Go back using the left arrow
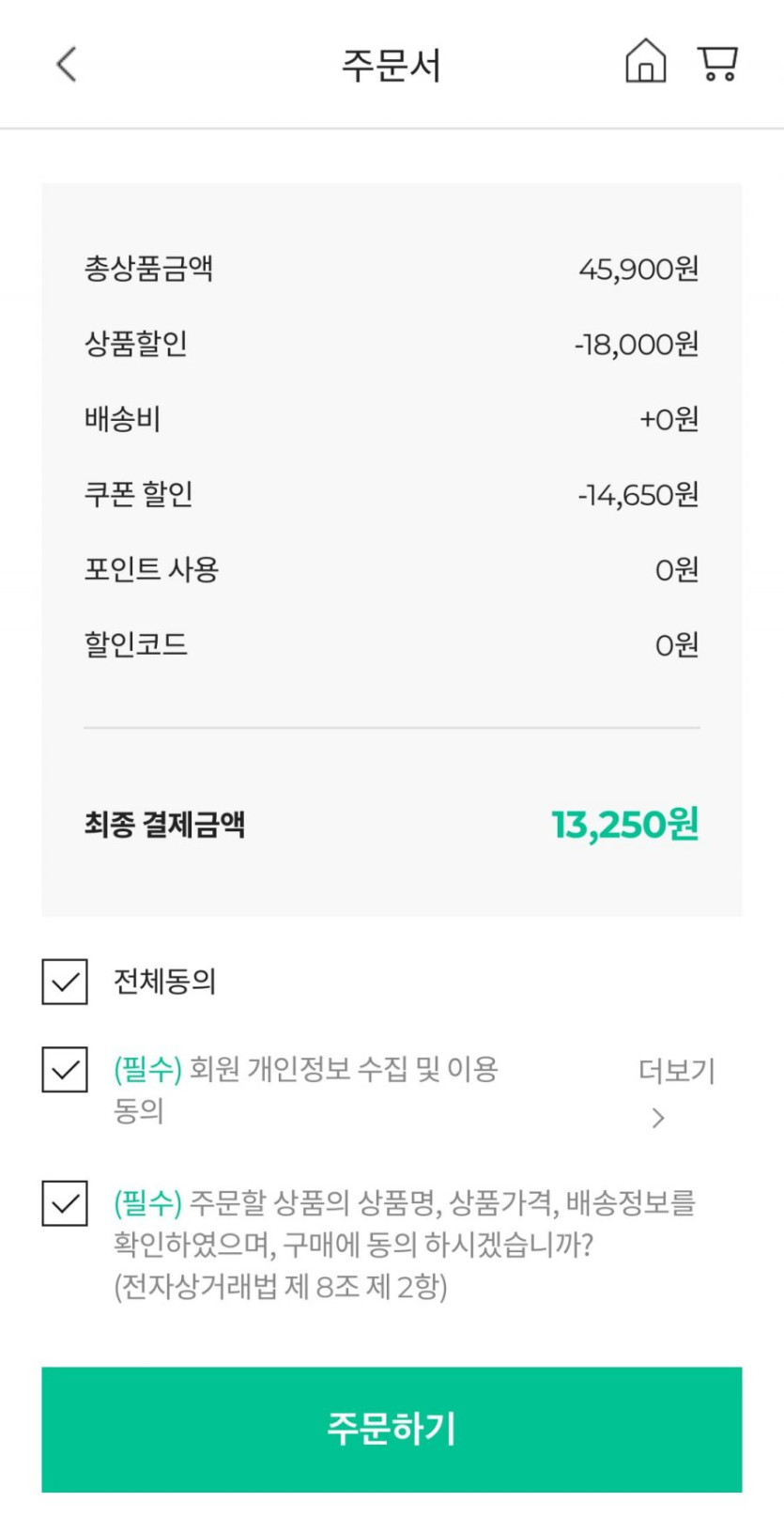784x1517 pixels. (x=66, y=65)
